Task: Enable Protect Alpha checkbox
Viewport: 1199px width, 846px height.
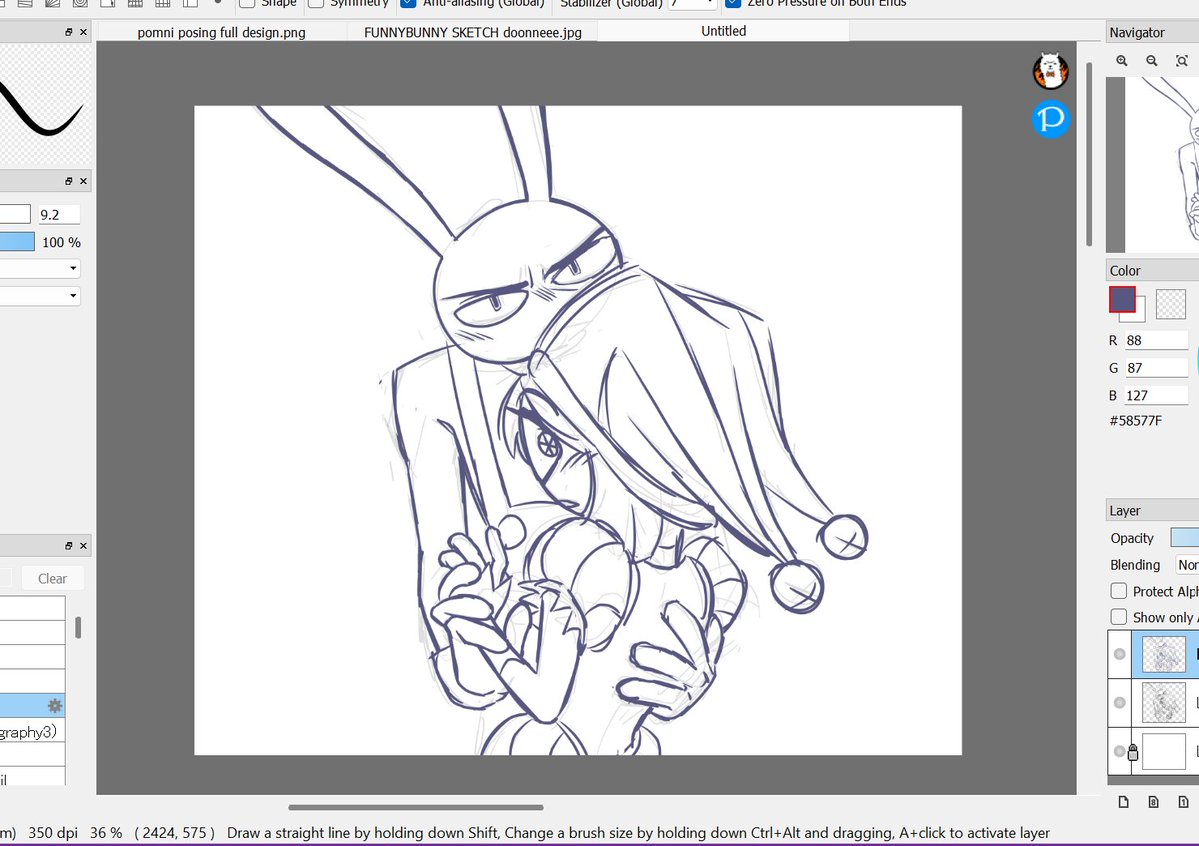Action: click(x=1119, y=591)
